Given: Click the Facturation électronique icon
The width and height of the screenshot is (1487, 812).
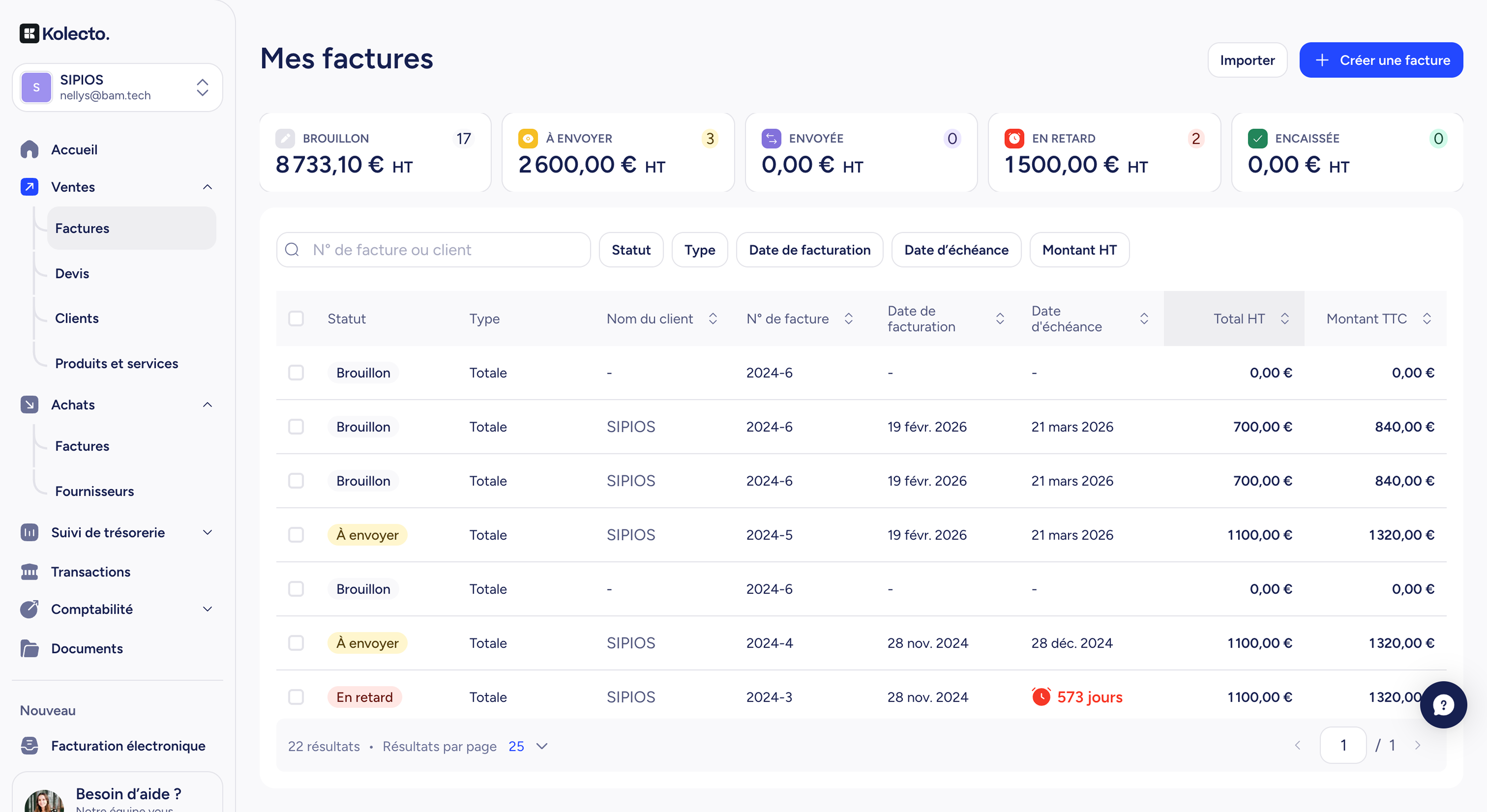Looking at the screenshot, I should 30,746.
